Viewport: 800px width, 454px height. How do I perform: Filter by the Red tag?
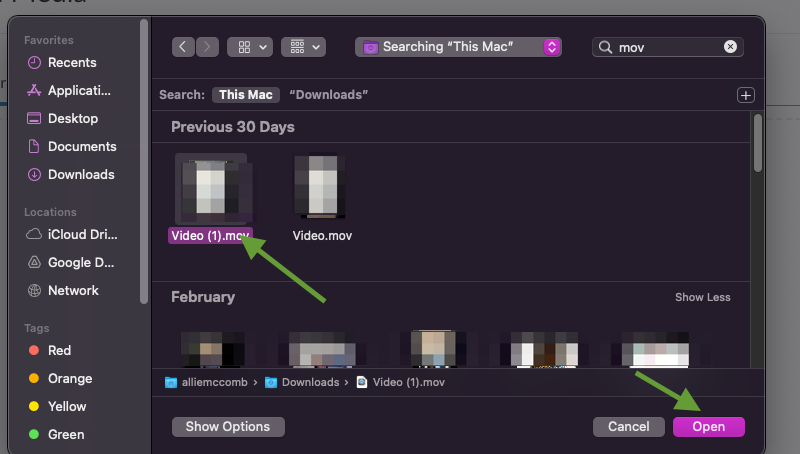[x=59, y=350]
